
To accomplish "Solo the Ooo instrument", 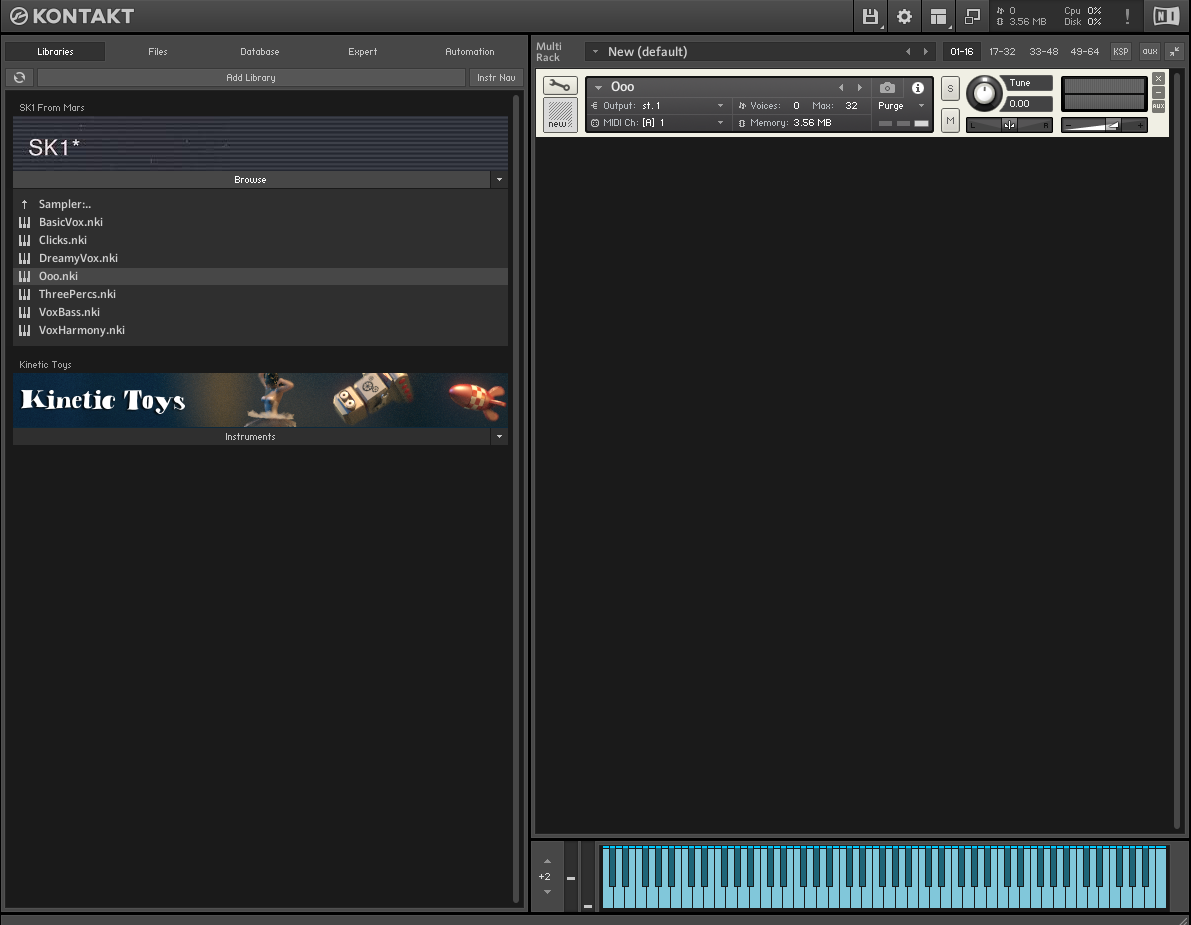I will tap(949, 88).
